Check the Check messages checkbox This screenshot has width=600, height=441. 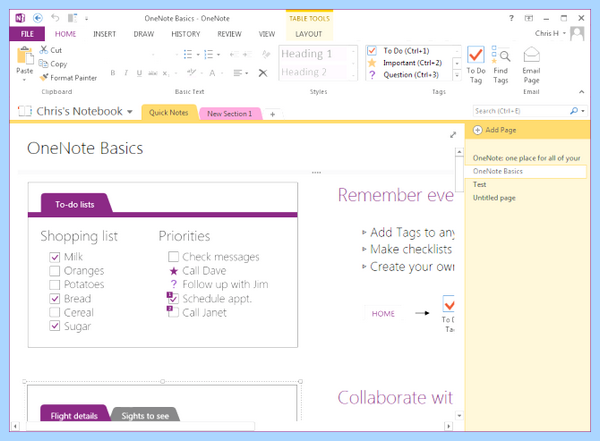tap(173, 256)
